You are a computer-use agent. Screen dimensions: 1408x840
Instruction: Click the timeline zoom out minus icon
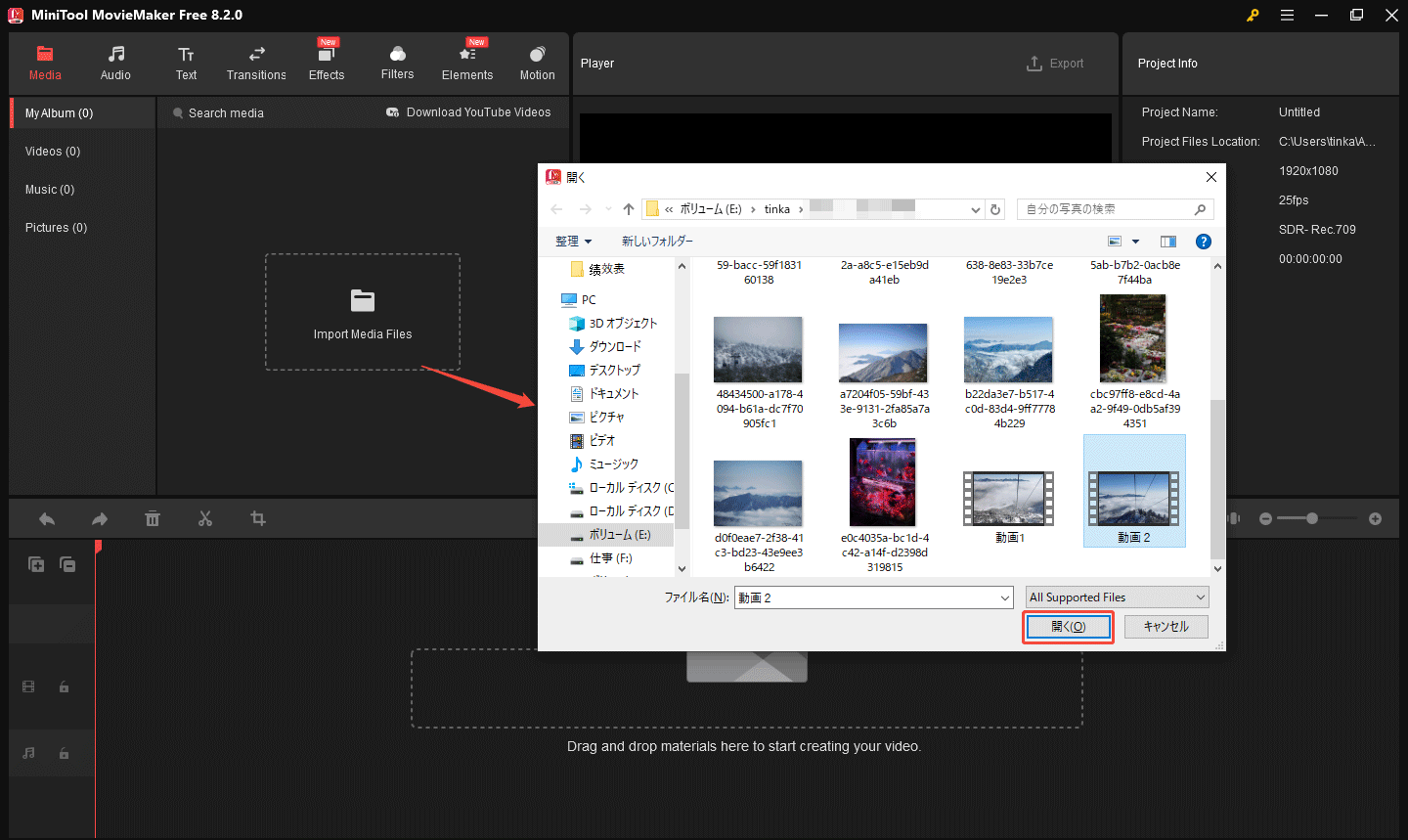click(x=1265, y=519)
